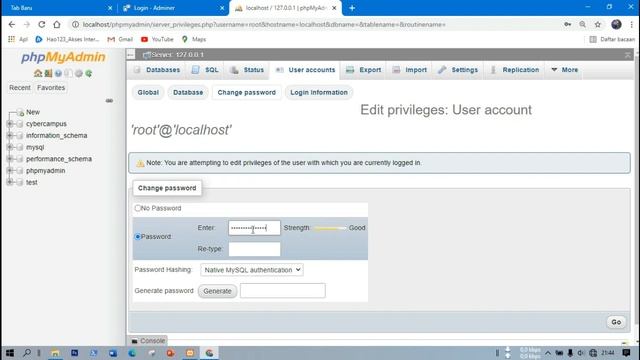Click the browser home icon
The width and height of the screenshot is (640, 360).
pos(57,24)
